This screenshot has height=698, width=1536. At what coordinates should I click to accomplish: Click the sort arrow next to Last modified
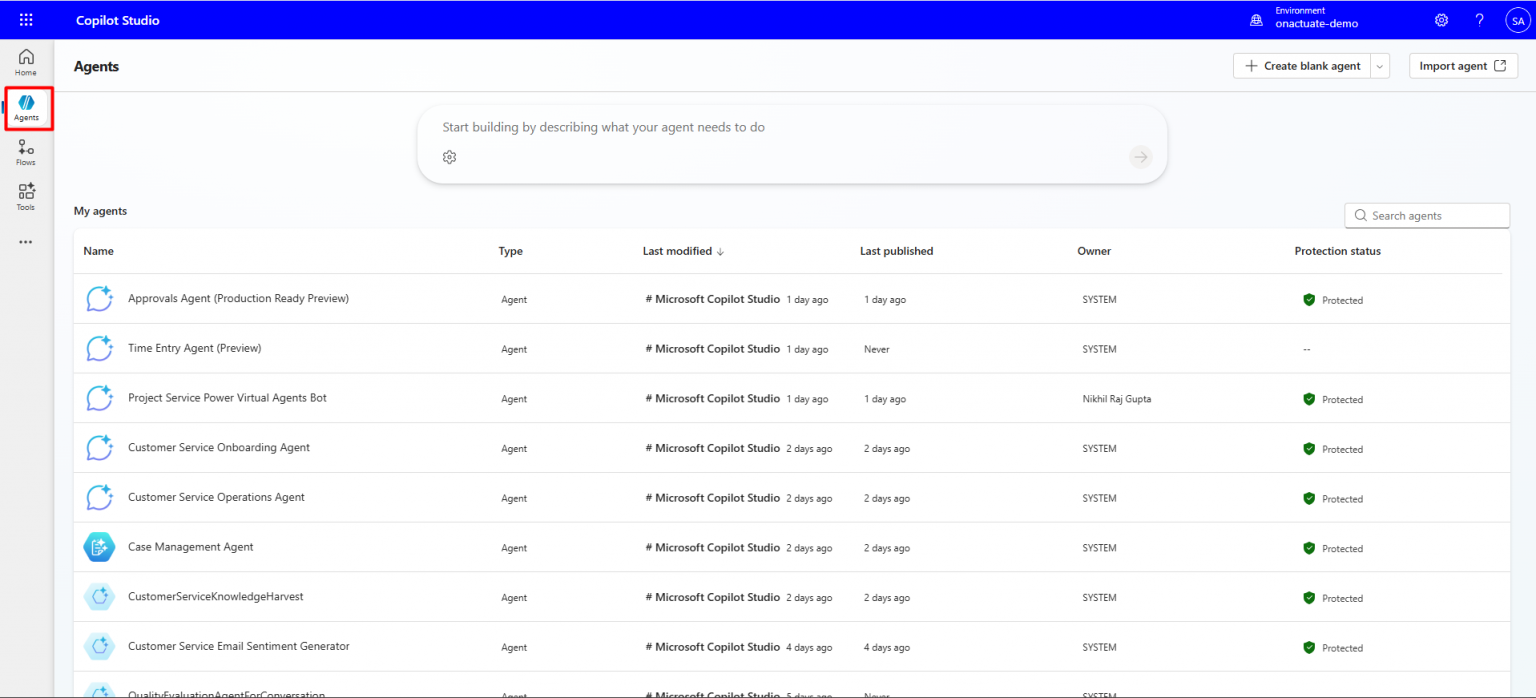coord(720,252)
